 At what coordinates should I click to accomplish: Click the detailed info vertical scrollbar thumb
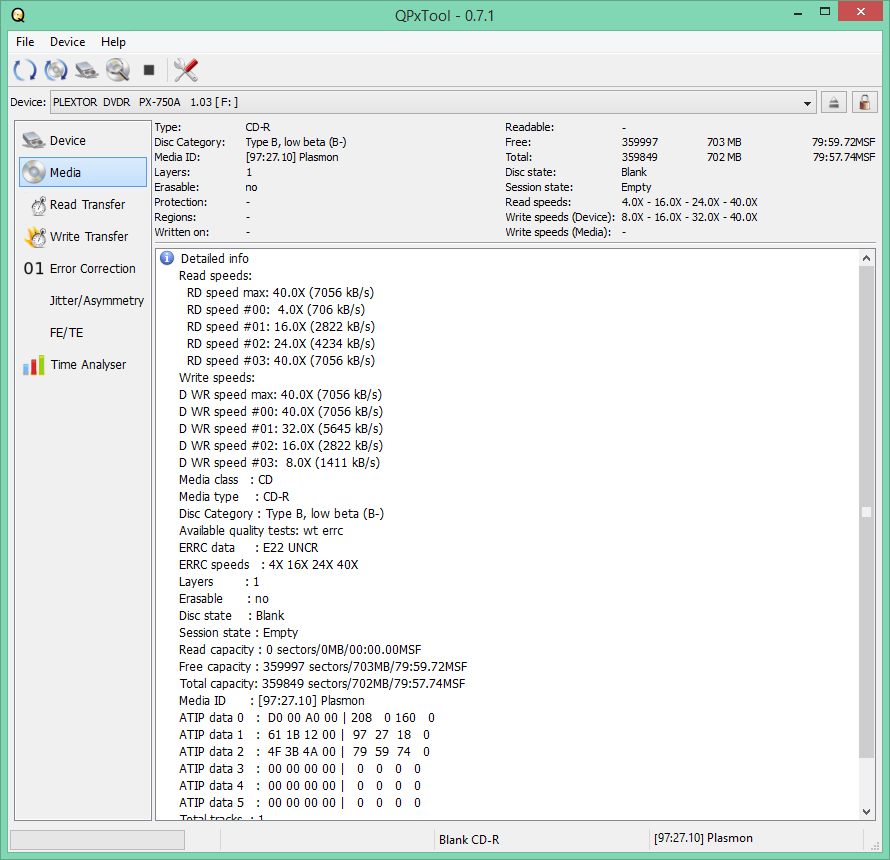866,512
